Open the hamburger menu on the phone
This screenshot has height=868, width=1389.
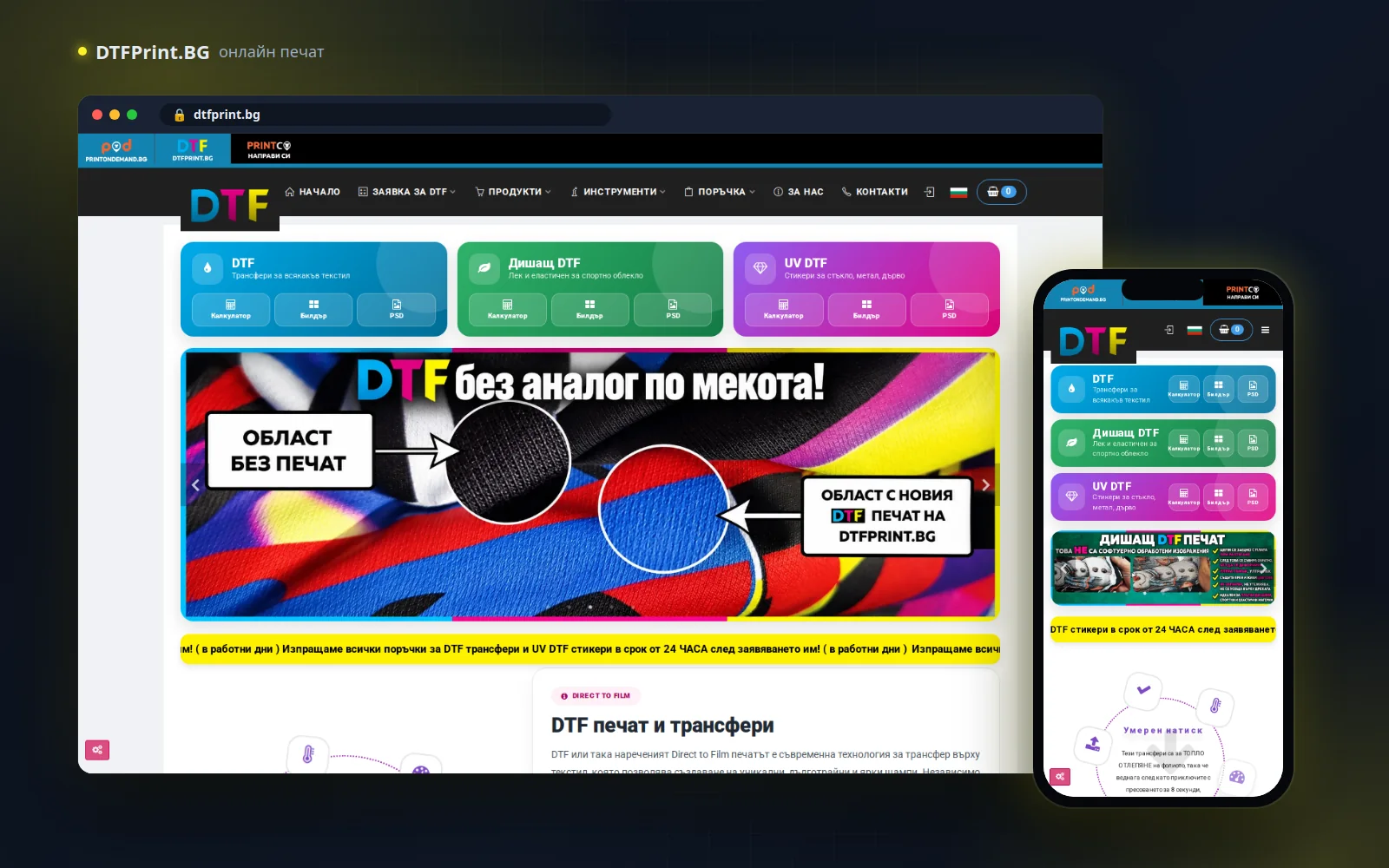point(1265,330)
